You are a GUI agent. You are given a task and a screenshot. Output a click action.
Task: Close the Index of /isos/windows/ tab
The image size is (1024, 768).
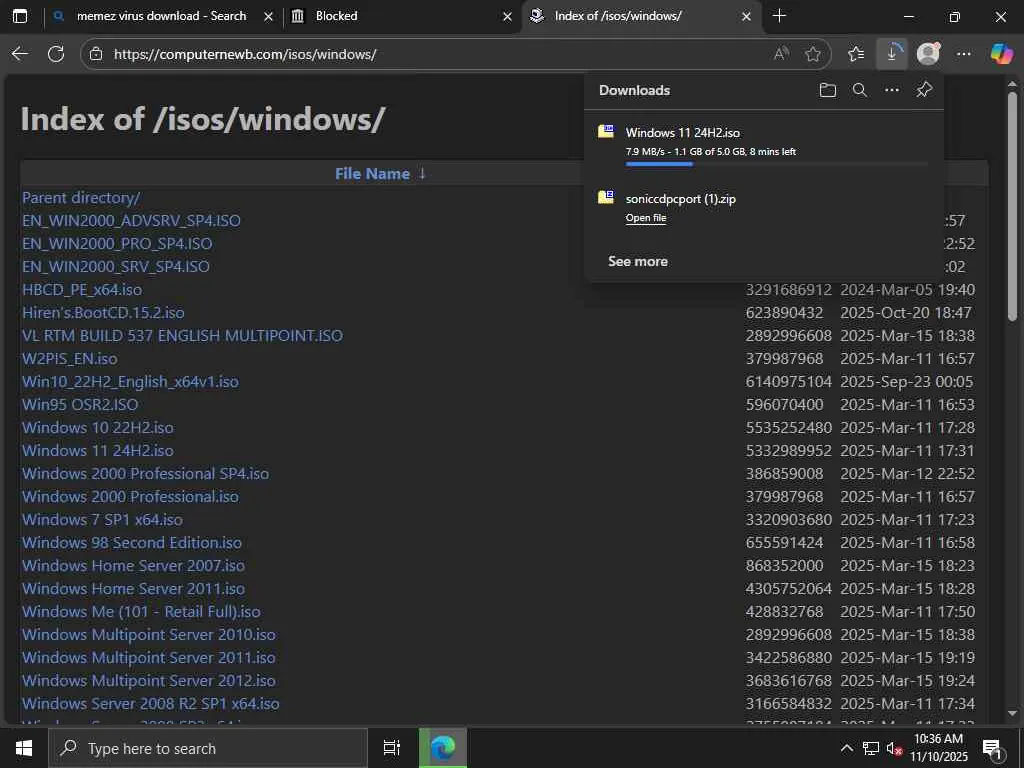point(746,17)
